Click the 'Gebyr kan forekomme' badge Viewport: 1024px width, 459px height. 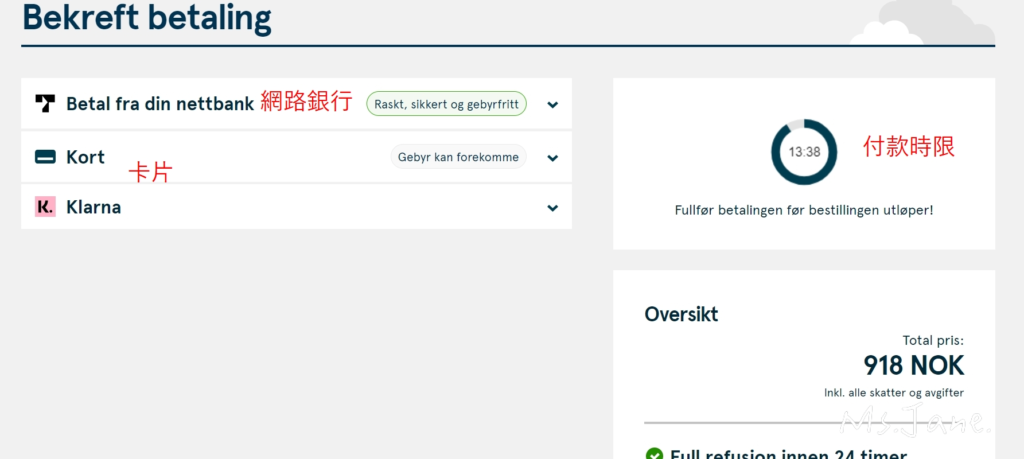coord(457,157)
